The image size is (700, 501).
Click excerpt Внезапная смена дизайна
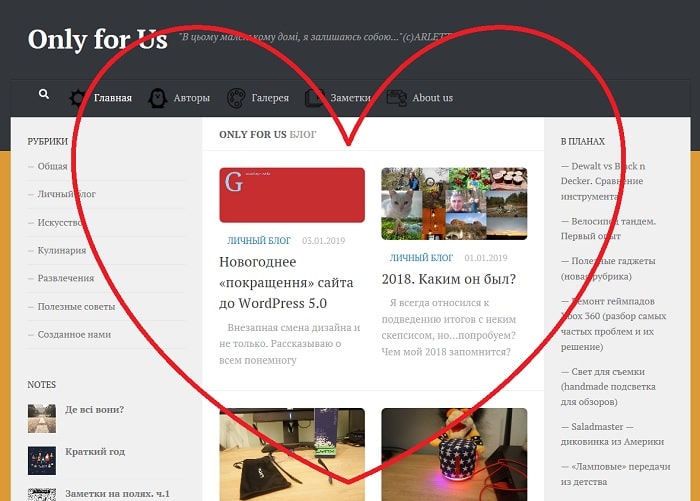pos(290,344)
